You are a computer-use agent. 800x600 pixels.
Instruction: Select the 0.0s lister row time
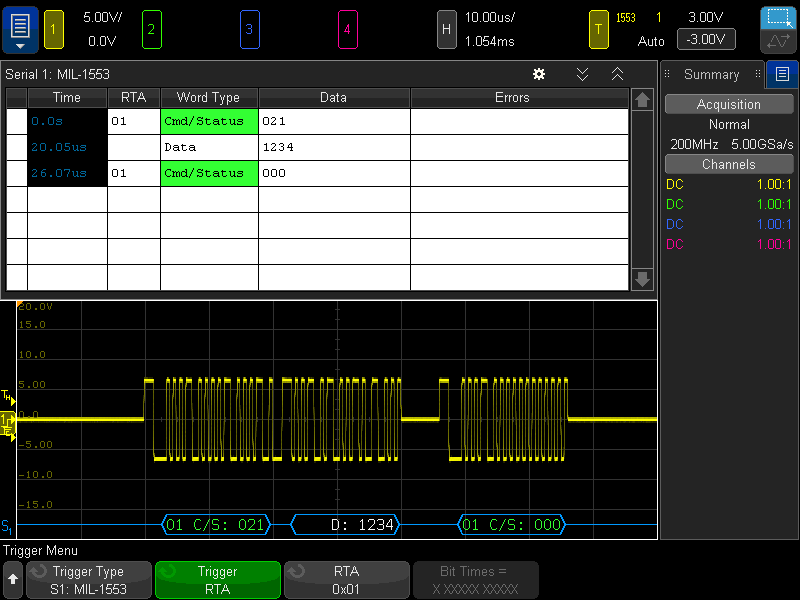tap(67, 121)
